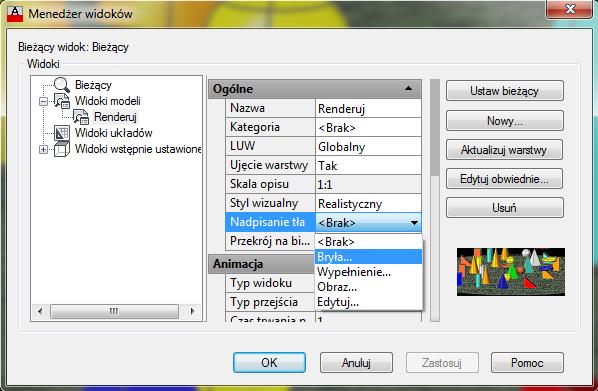The width and height of the screenshot is (598, 391).
Task: Click the Widoki wstępnie ustawione cube icon
Action: (x=62, y=149)
